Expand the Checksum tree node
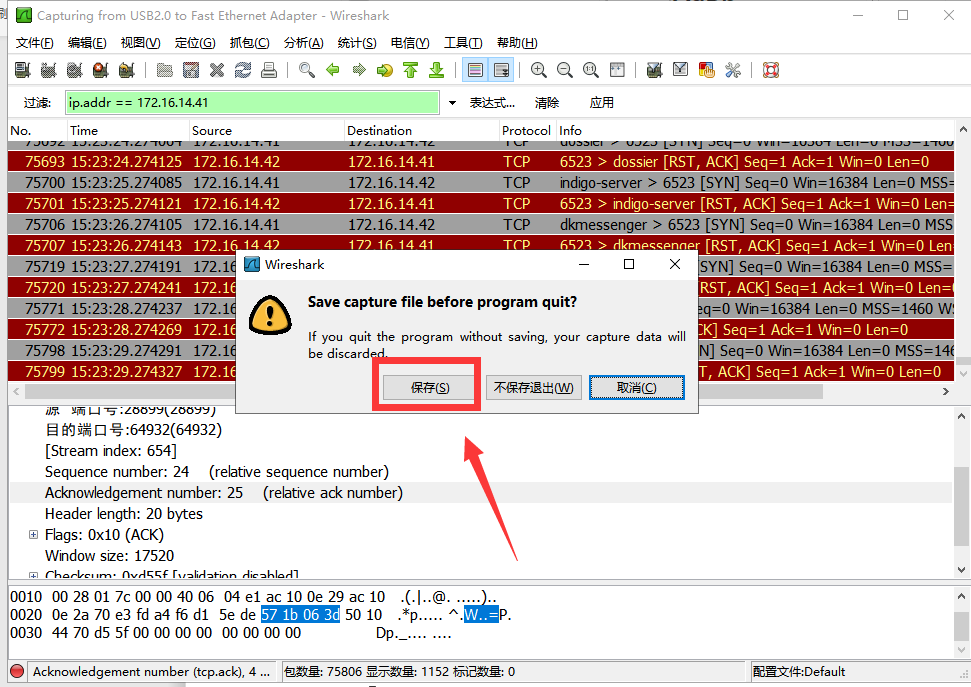Viewport: 971px width, 687px height. point(33,575)
